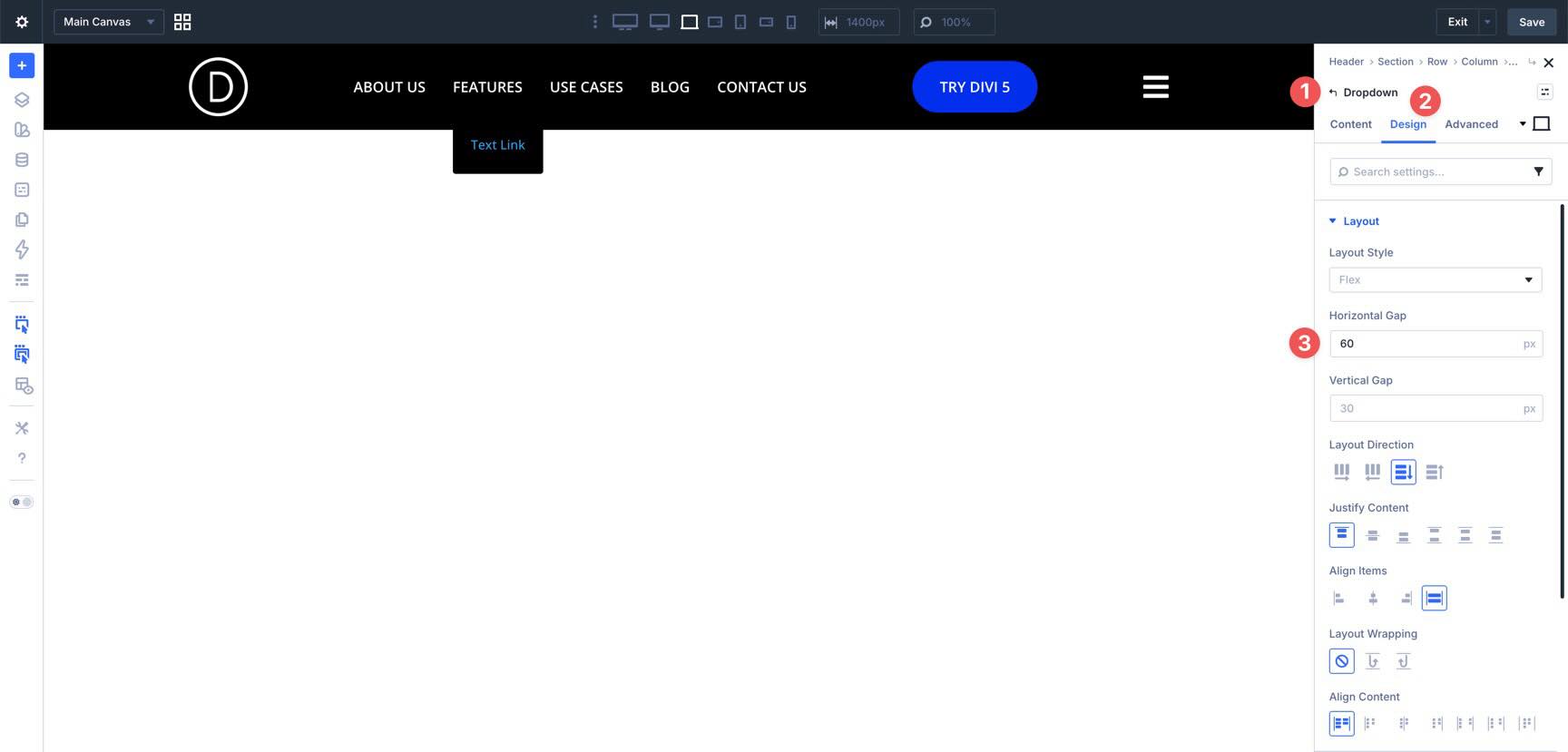1568x752 pixels.
Task: Set Layout Direction to row
Action: pos(1341,472)
